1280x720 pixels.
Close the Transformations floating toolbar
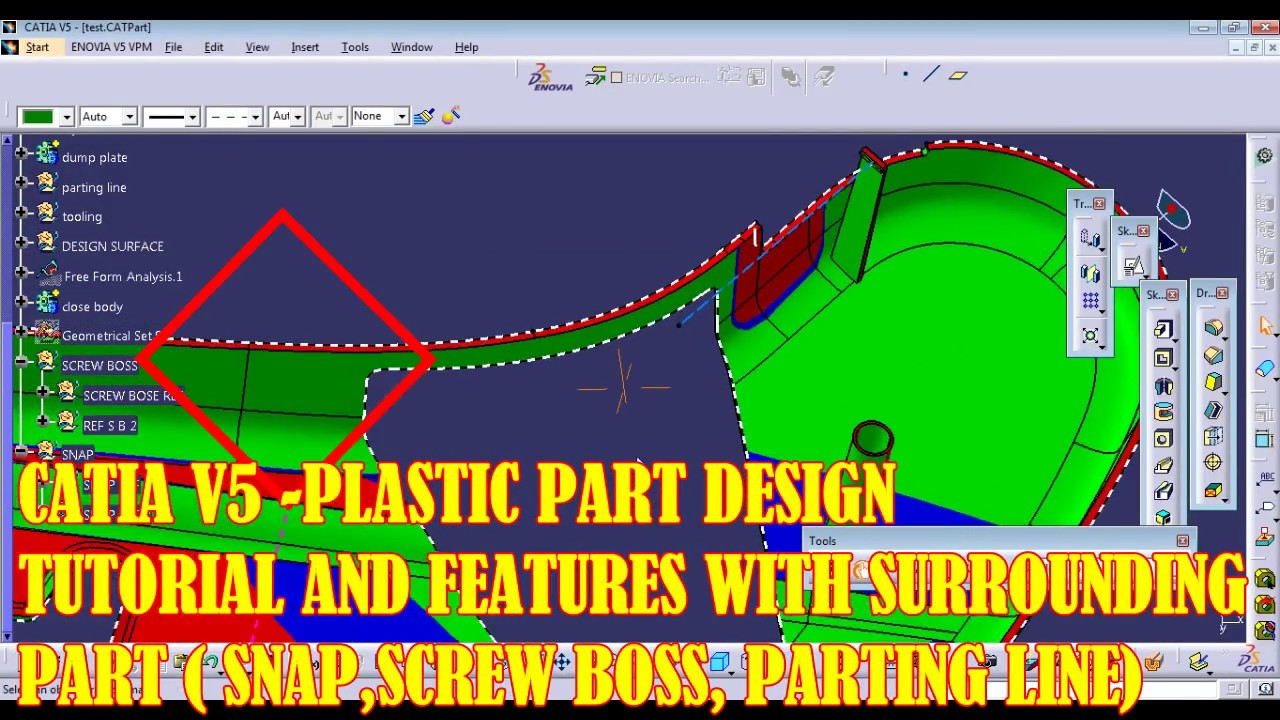click(1099, 204)
